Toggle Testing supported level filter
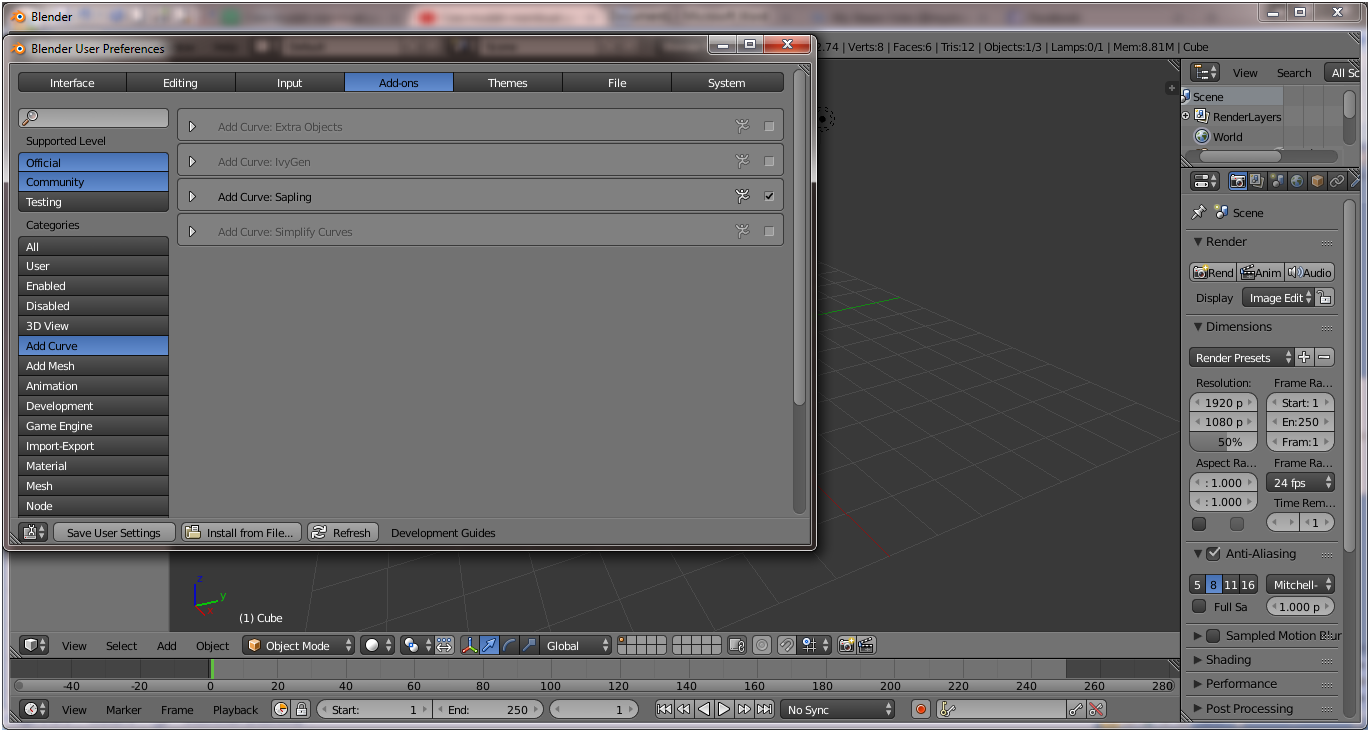 click(x=93, y=202)
